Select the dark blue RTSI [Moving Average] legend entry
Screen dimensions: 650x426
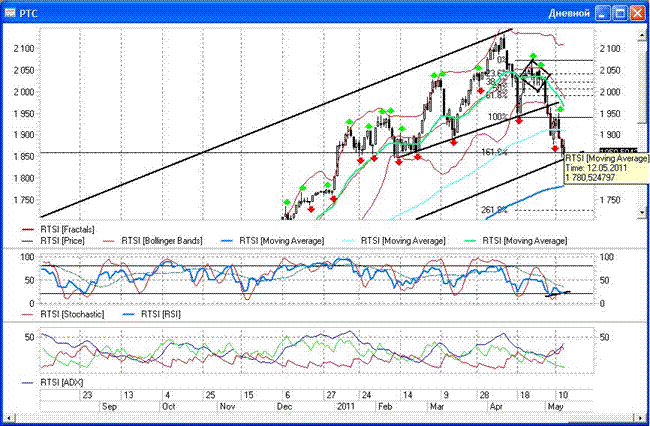(x=273, y=241)
